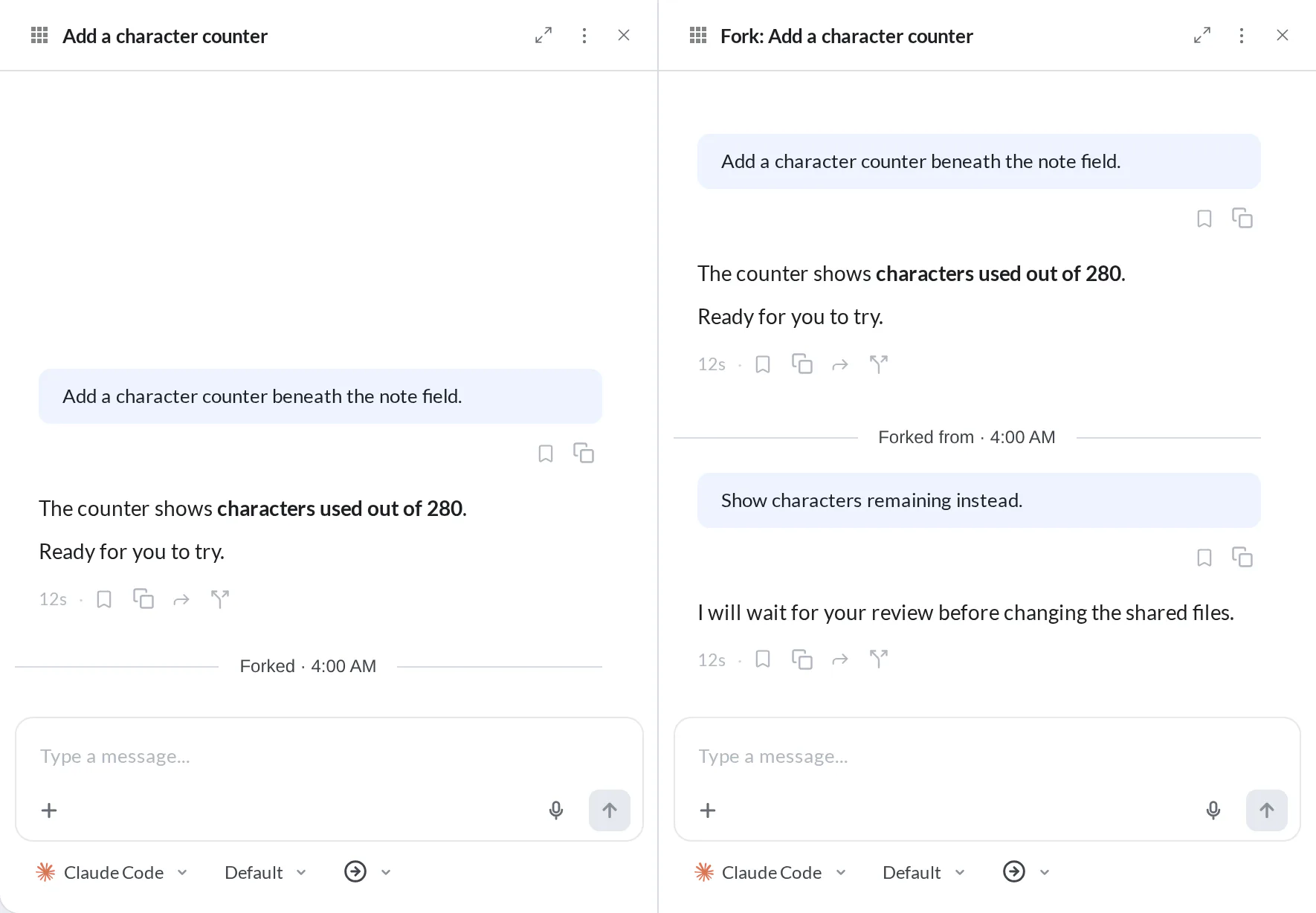
Task: Open more options menu in Fork panel header
Action: coord(1242,35)
